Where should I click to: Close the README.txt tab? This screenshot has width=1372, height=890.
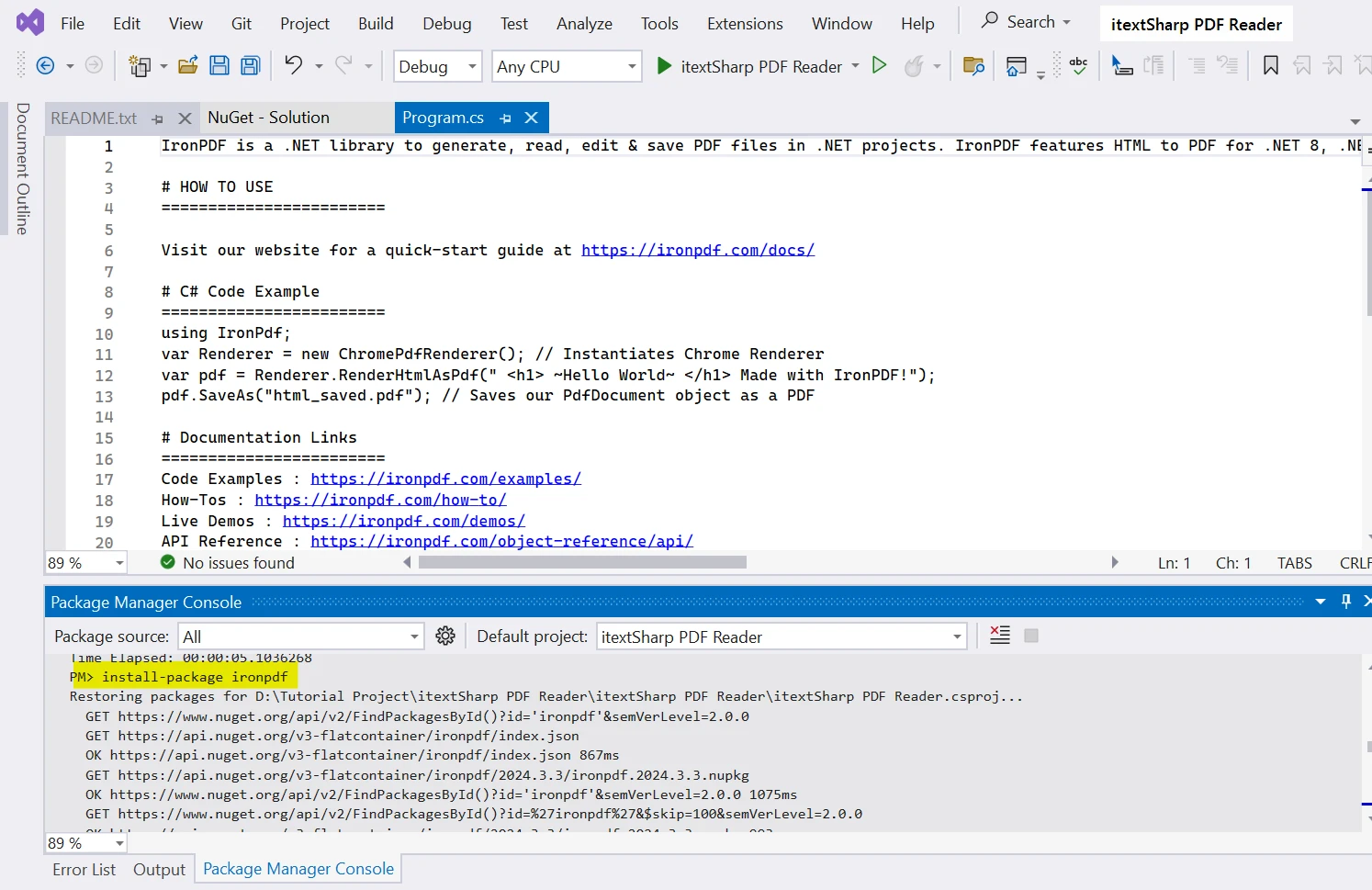[x=185, y=118]
